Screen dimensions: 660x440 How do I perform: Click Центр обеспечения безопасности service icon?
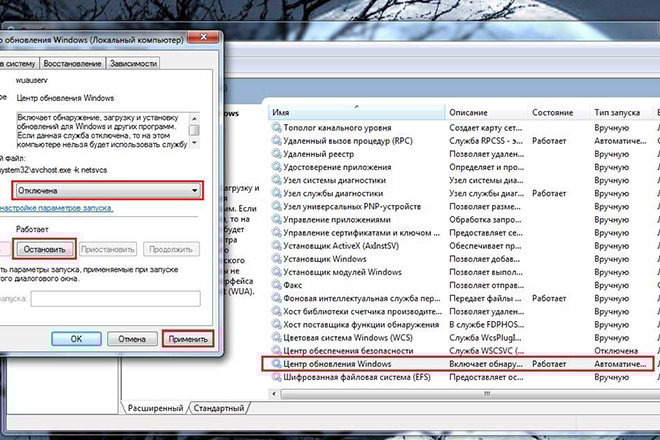(276, 352)
